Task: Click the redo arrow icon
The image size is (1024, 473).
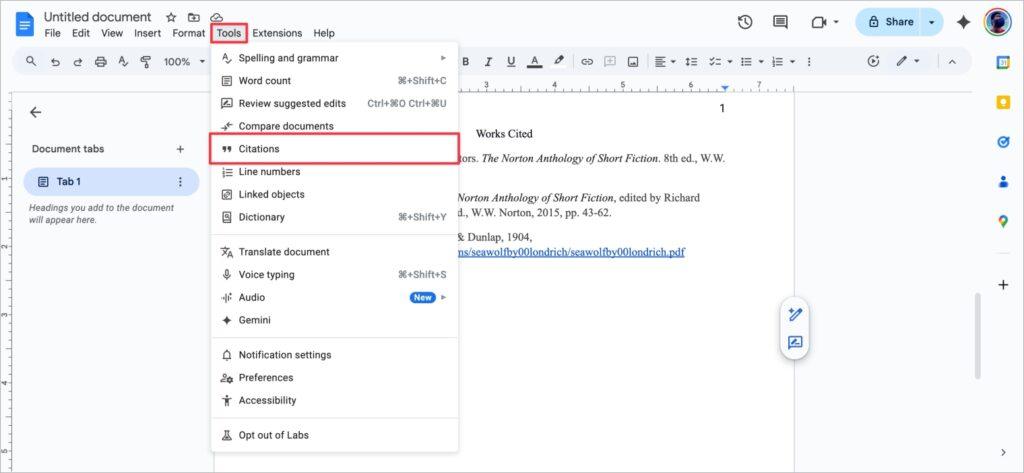Action: click(x=78, y=61)
